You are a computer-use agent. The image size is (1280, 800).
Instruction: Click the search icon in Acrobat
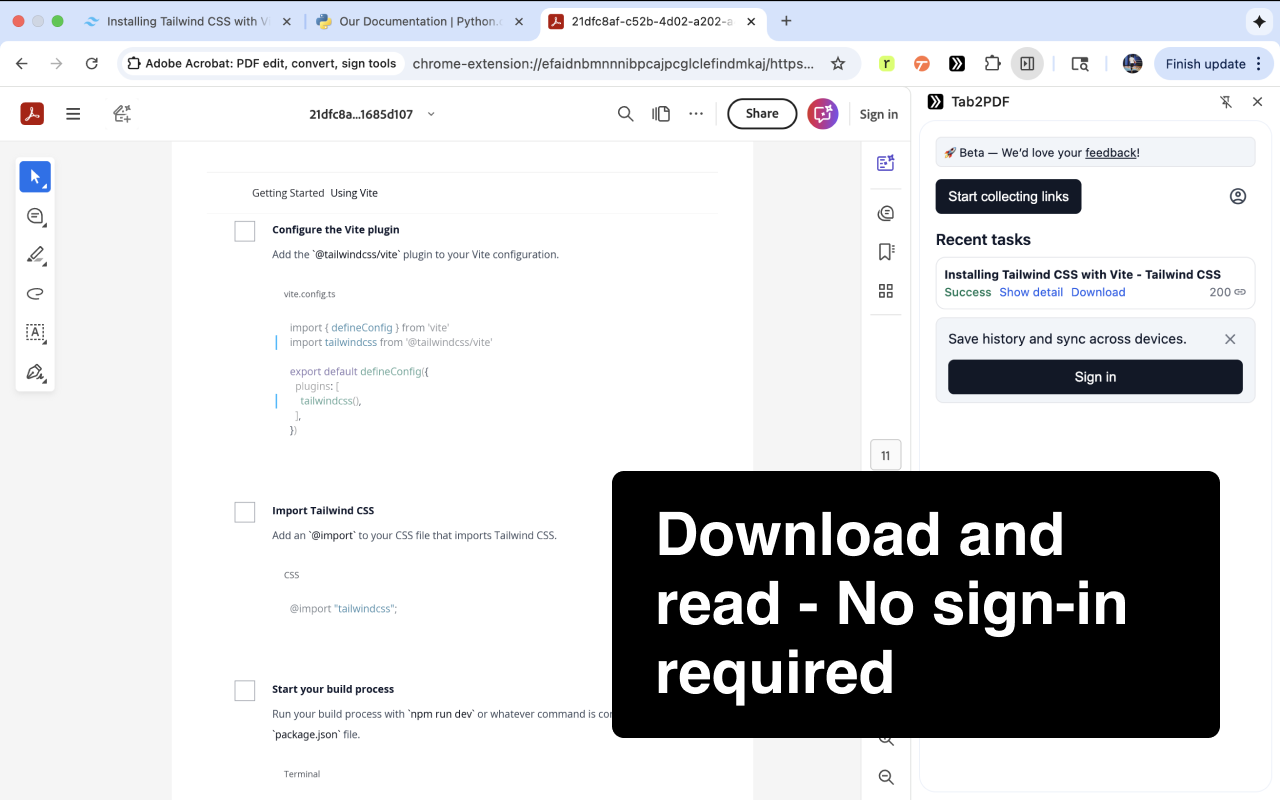click(625, 114)
